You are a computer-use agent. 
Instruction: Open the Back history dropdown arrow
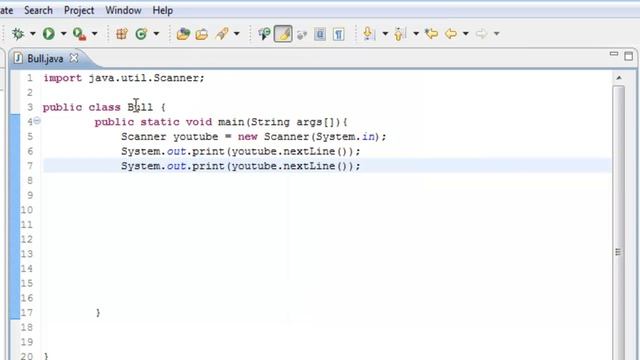pyautogui.click(x=466, y=34)
